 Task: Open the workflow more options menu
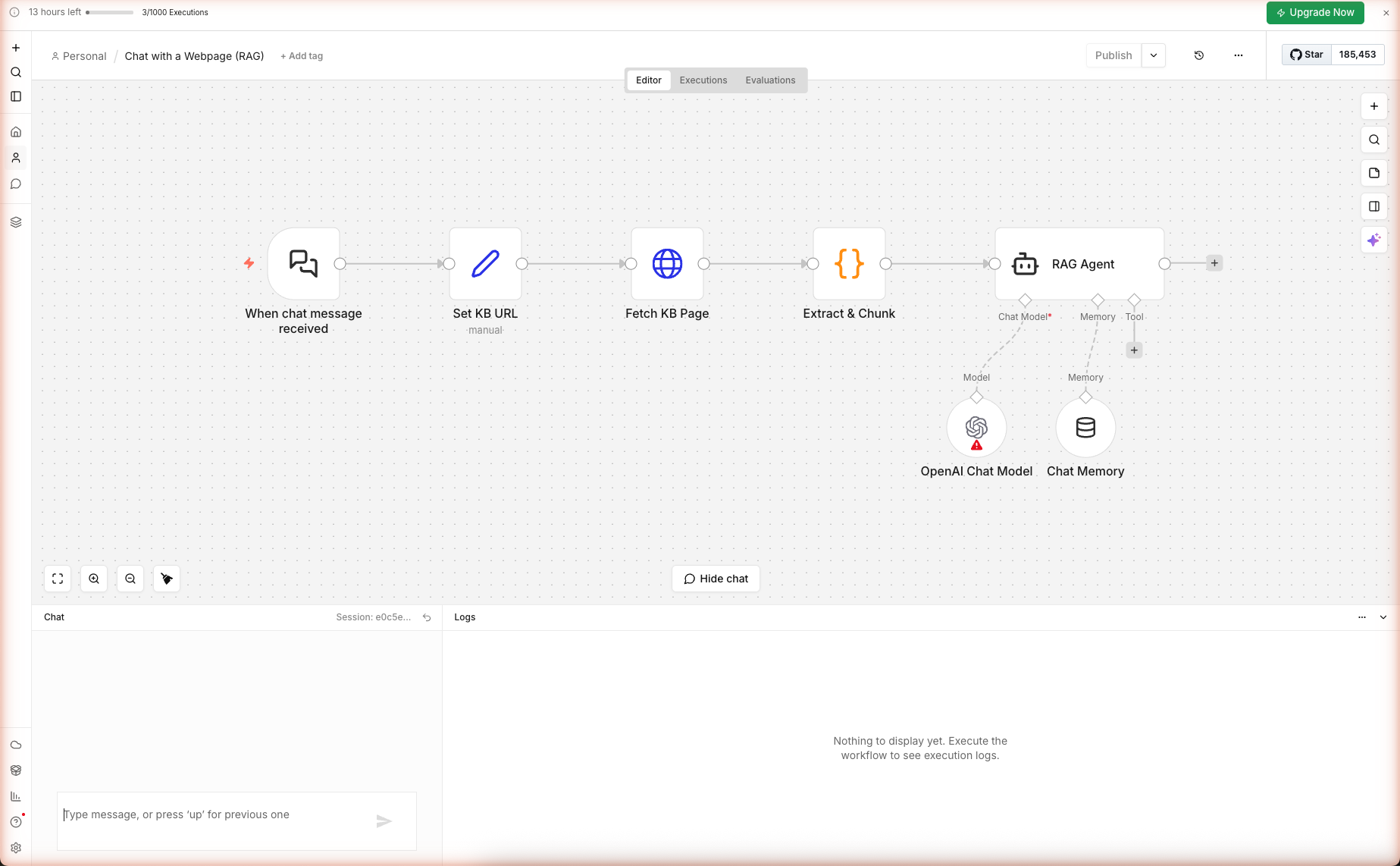pyautogui.click(x=1239, y=55)
